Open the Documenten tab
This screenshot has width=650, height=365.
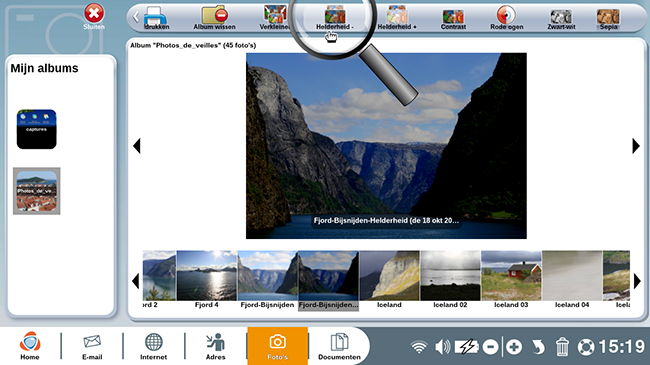pos(339,347)
